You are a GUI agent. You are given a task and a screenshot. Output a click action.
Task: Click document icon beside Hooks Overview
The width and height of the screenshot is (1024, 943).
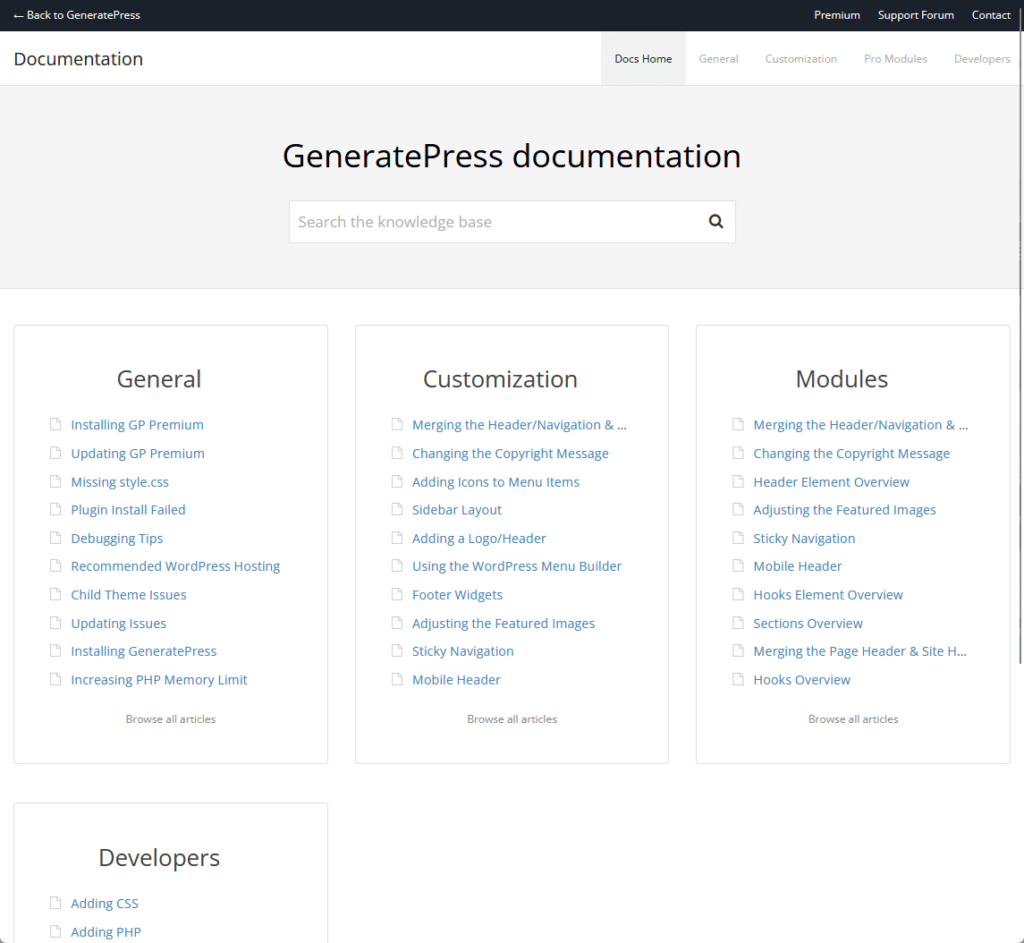point(738,679)
